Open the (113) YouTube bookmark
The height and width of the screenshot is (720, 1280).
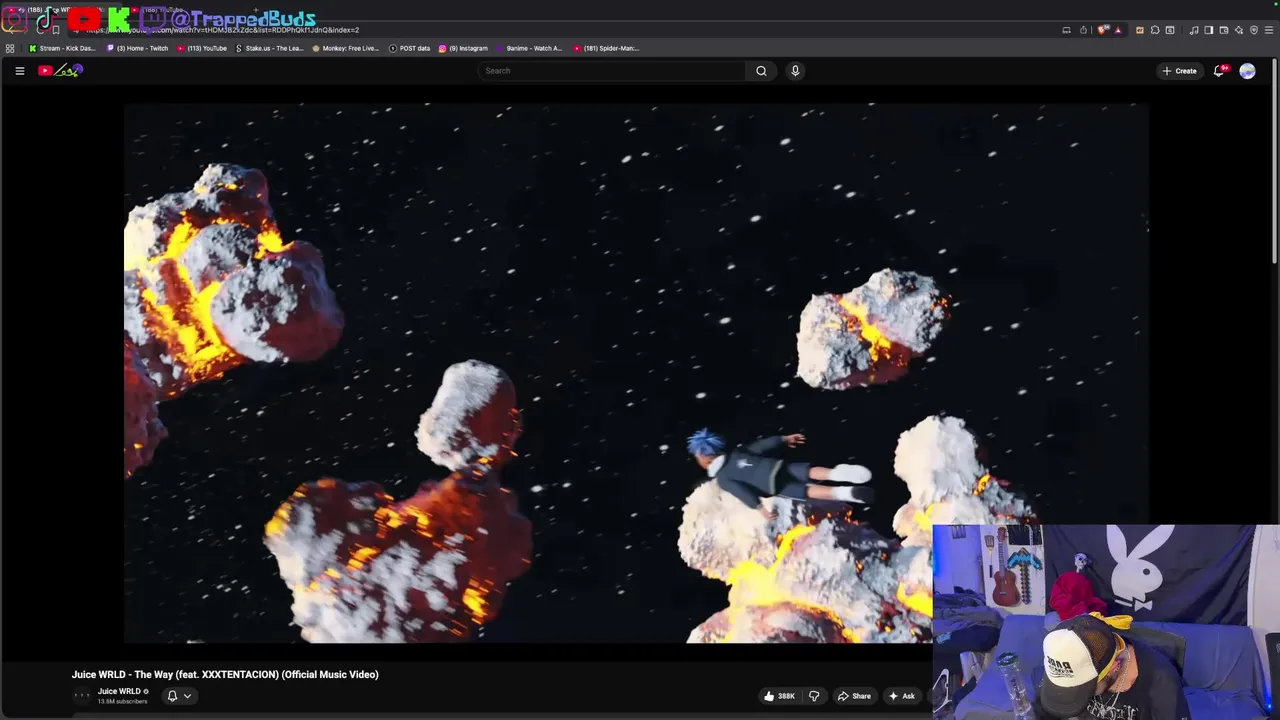(x=202, y=48)
